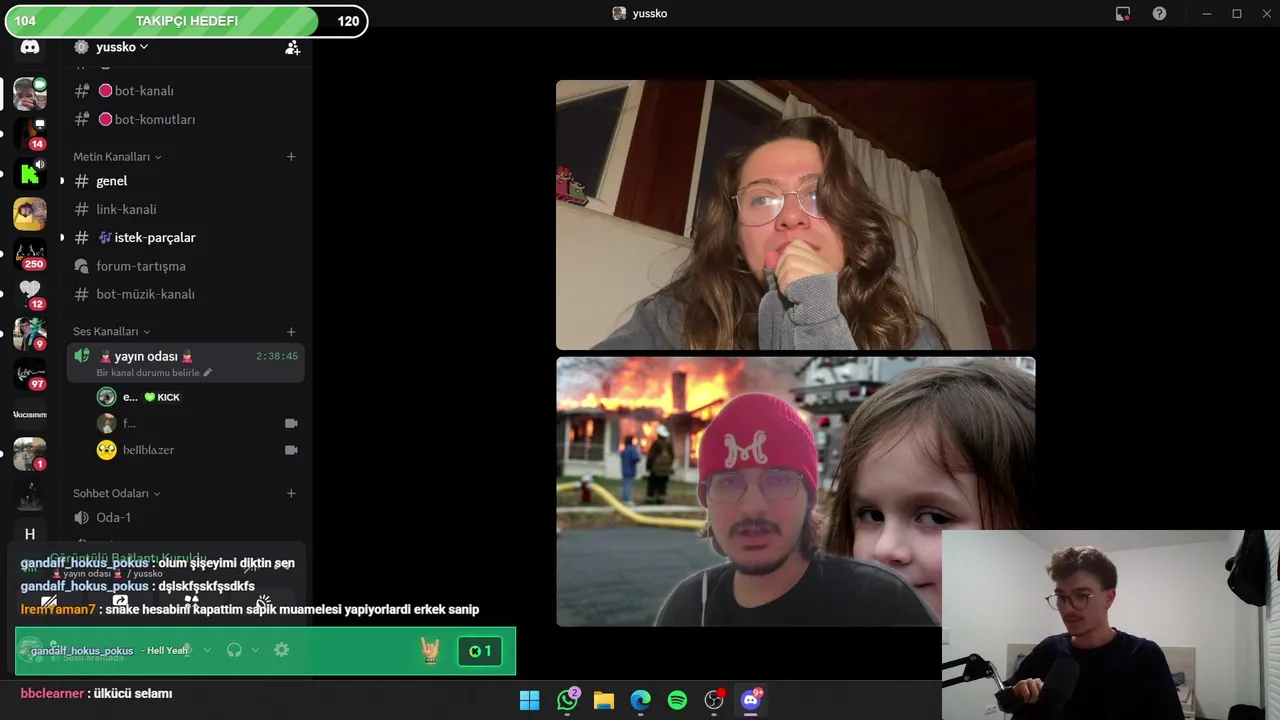The image size is (1280, 720).
Task: Open the server labeled H
Action: (x=30, y=534)
